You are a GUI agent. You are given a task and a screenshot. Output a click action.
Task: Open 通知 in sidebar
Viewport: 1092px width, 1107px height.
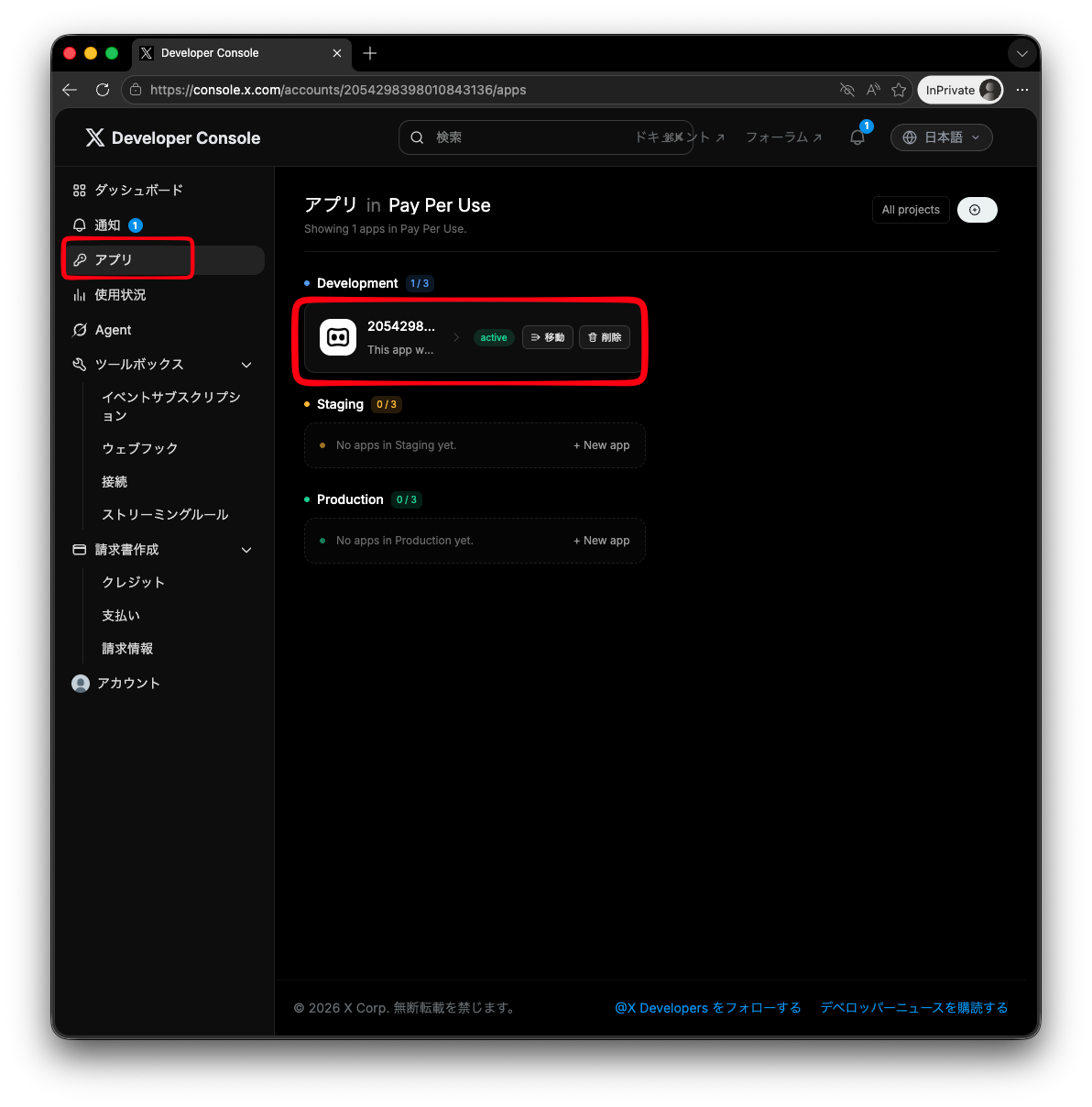(x=108, y=225)
